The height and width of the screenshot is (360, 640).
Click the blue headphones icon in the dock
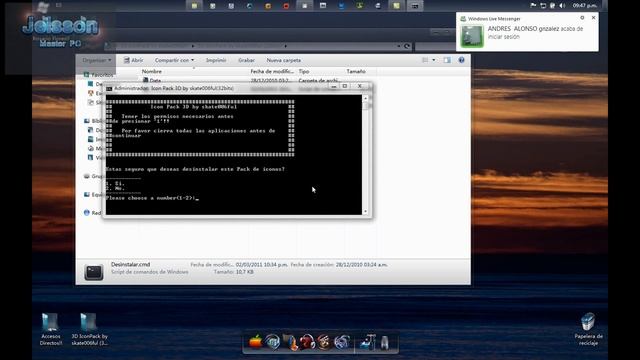[272, 342]
